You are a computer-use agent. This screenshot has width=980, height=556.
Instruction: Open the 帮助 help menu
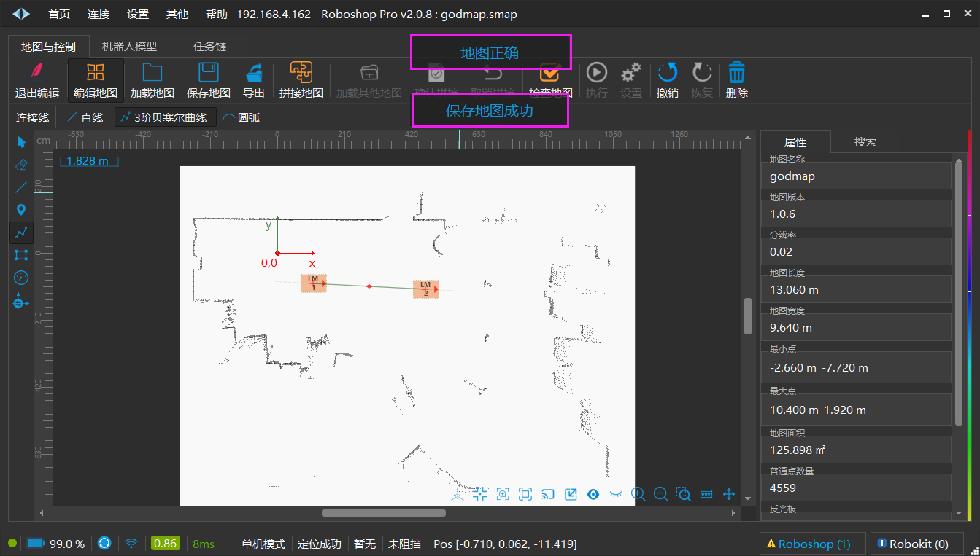[x=216, y=14]
